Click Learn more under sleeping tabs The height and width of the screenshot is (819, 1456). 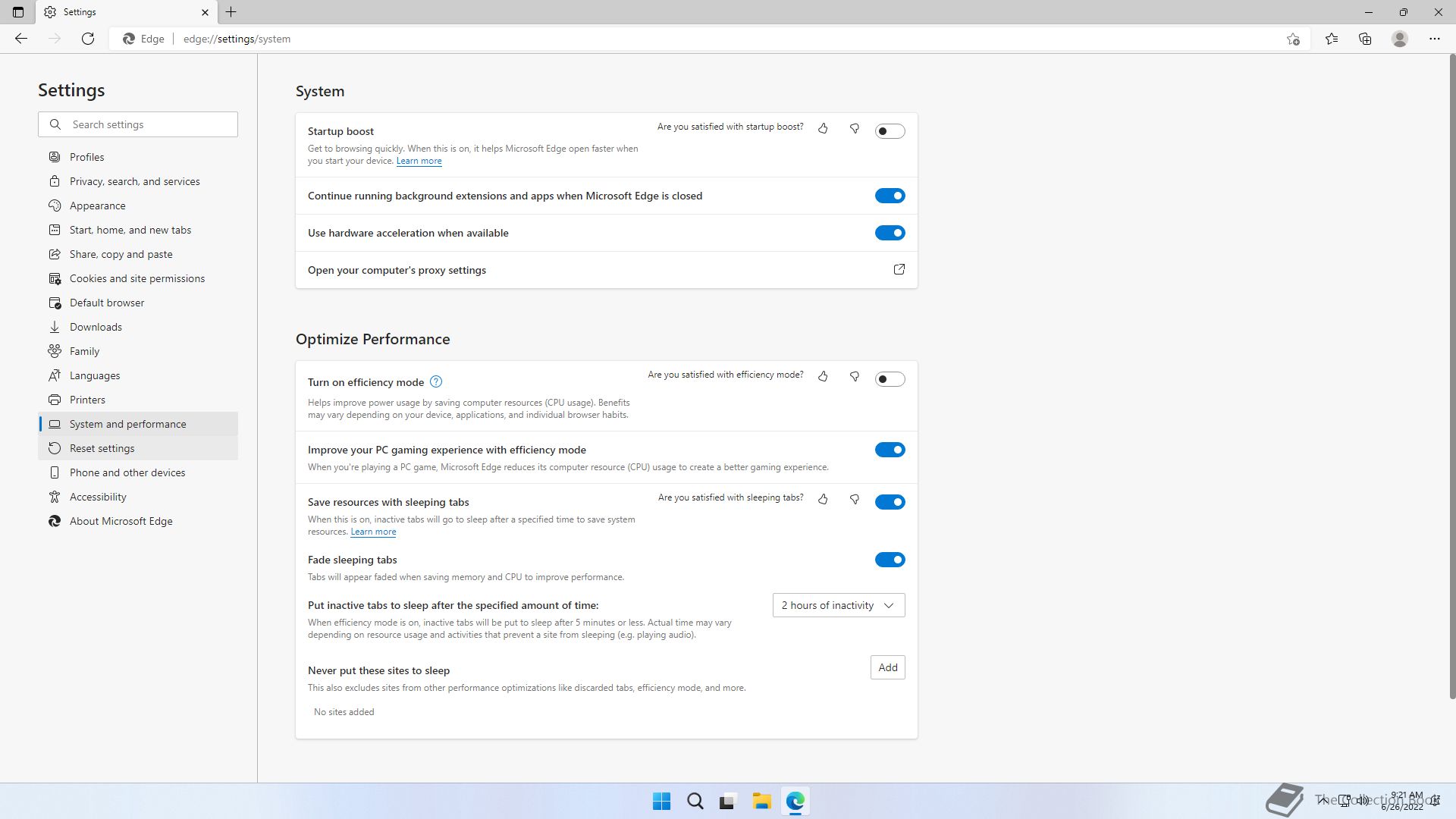click(x=373, y=532)
